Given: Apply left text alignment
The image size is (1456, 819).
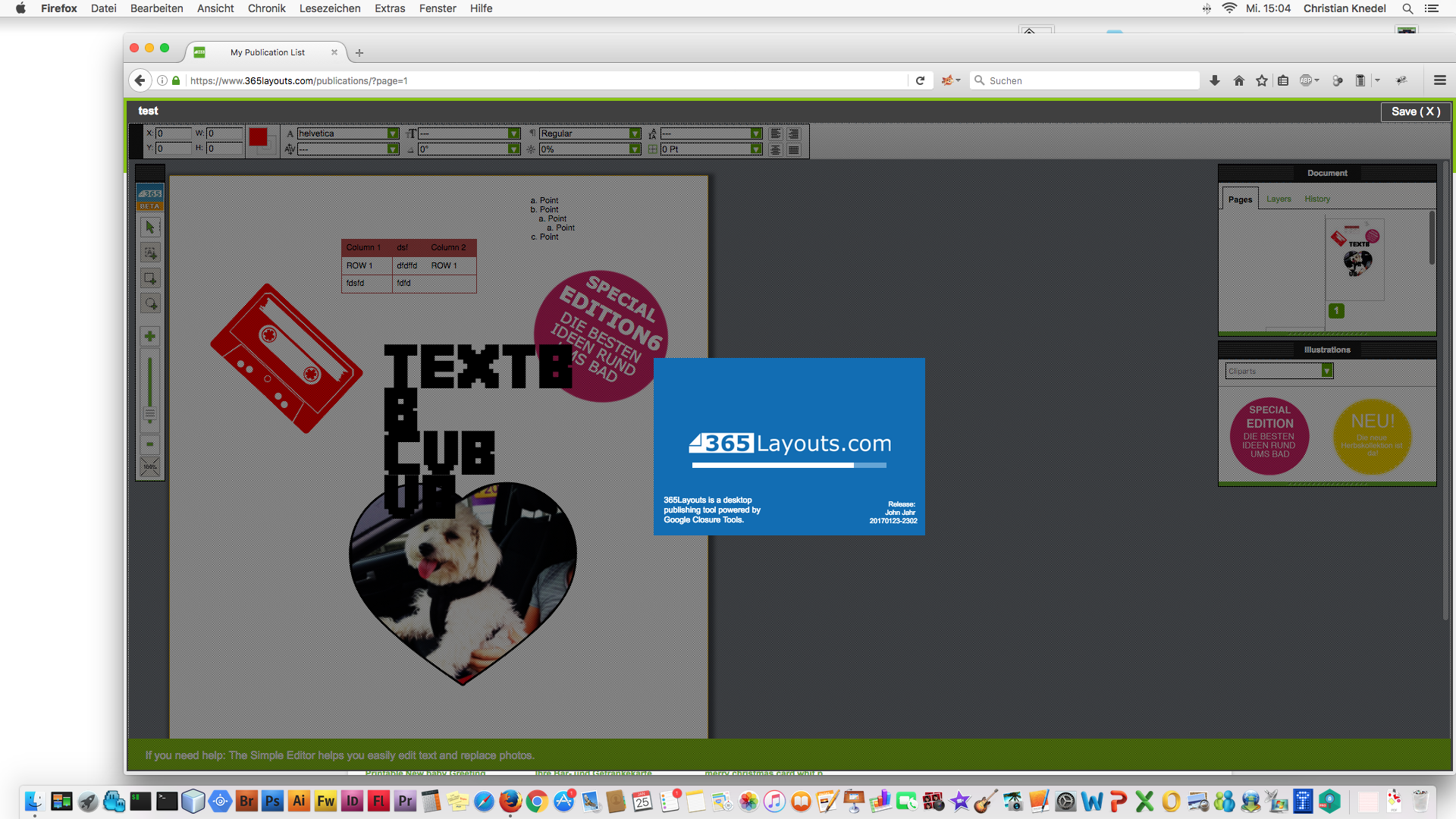Looking at the screenshot, I should tap(775, 133).
